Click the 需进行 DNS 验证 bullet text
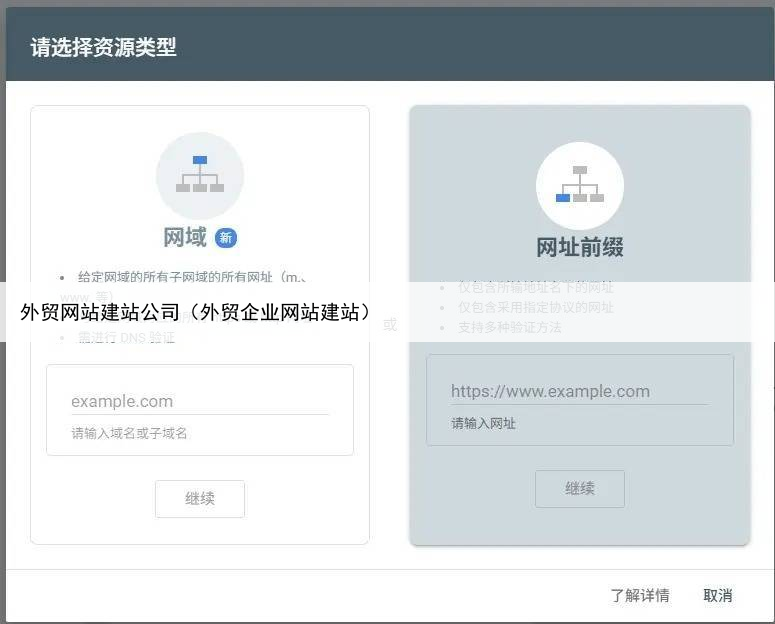 126,338
